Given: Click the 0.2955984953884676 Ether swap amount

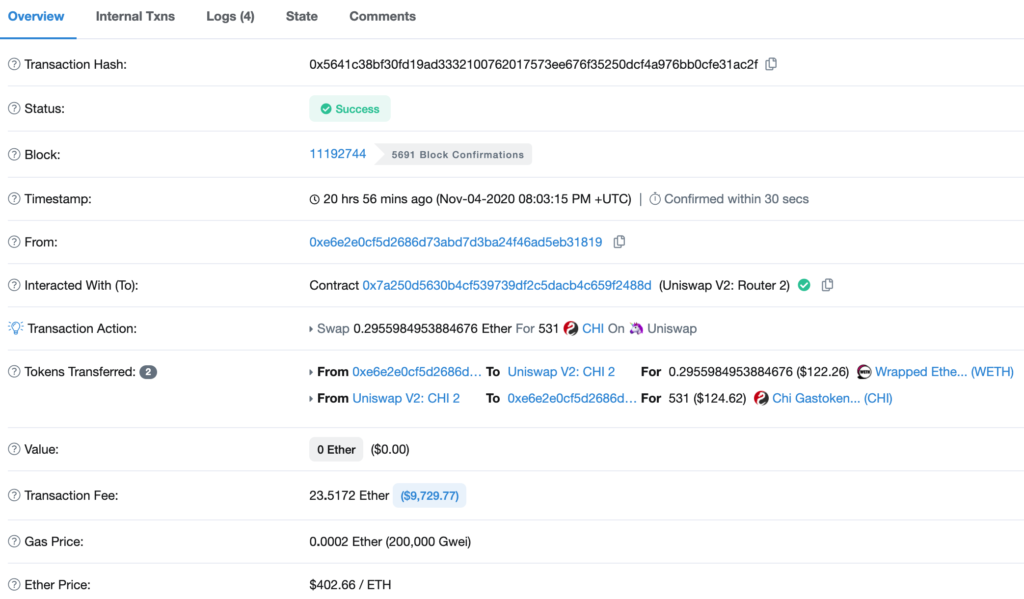Looking at the screenshot, I should click(432, 329).
